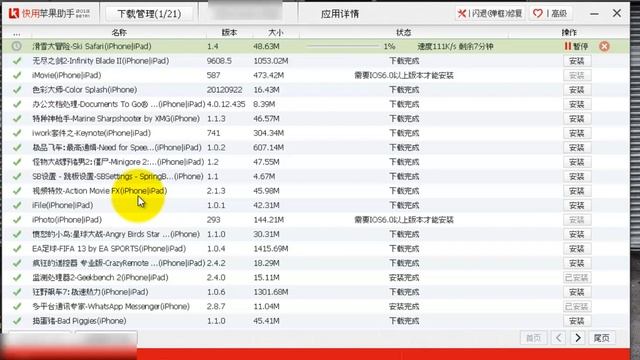Screen dimensions: 640x360
Task: Install Infinity Blade II
Action: point(577,61)
